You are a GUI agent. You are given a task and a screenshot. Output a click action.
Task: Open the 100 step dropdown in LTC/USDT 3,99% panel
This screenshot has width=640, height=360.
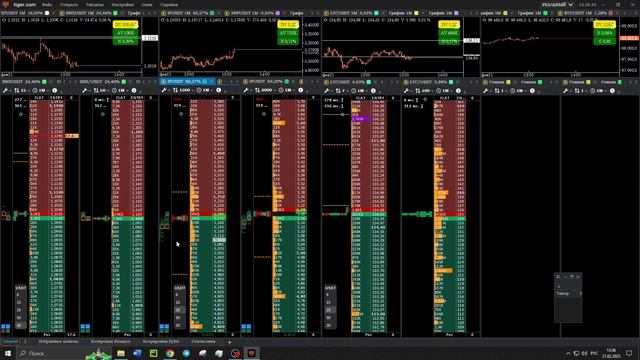point(427,91)
